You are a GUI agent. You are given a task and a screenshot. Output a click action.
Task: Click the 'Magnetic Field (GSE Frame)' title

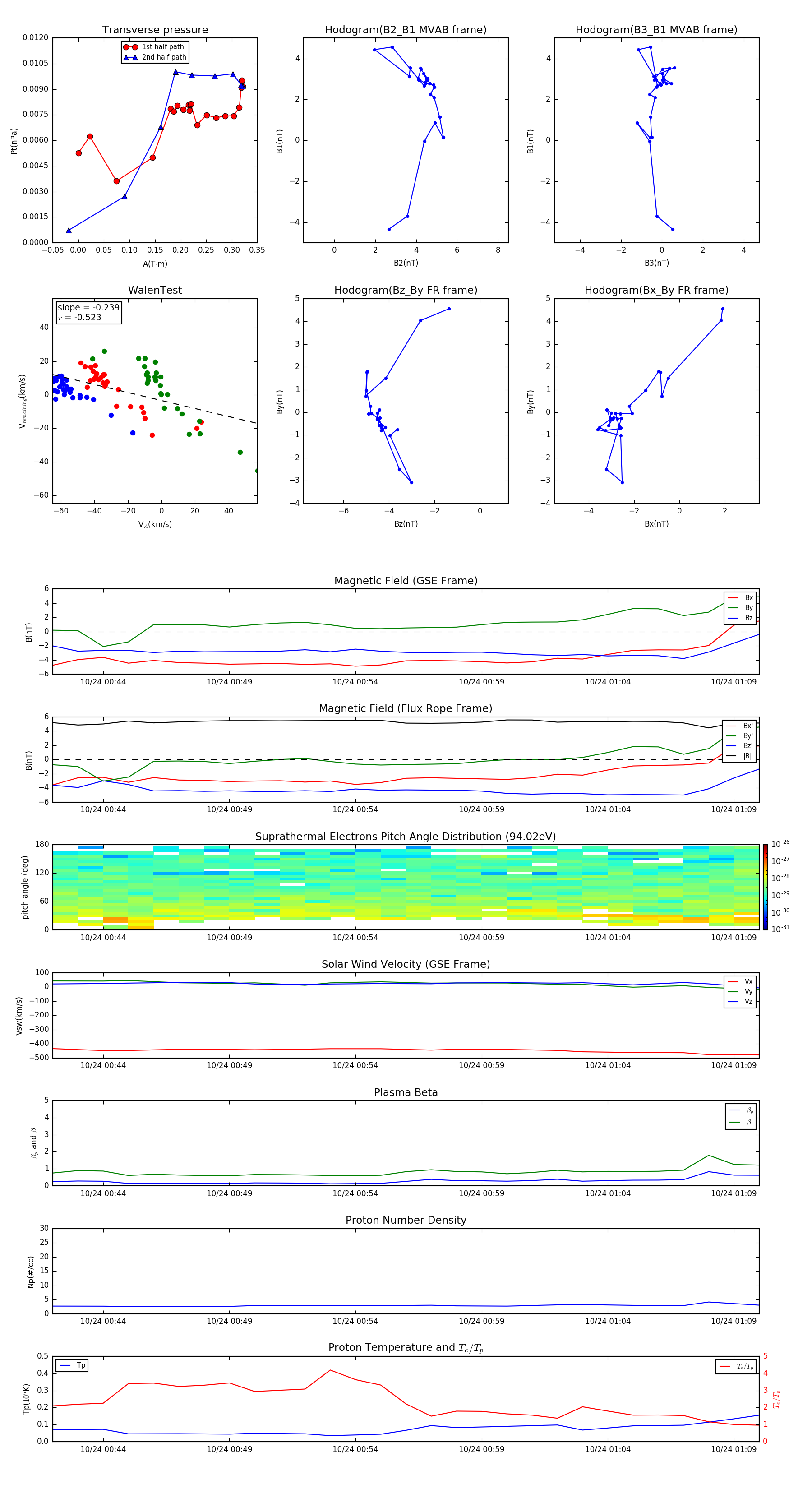(406, 581)
